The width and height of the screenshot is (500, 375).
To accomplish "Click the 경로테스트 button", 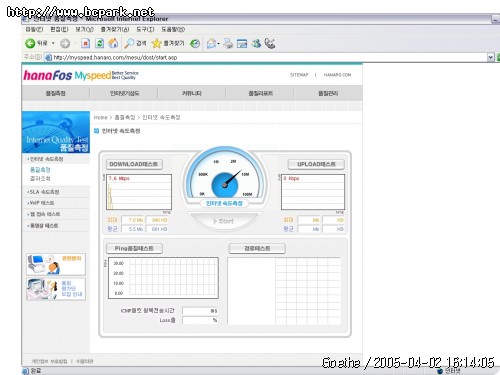I will [x=257, y=248].
